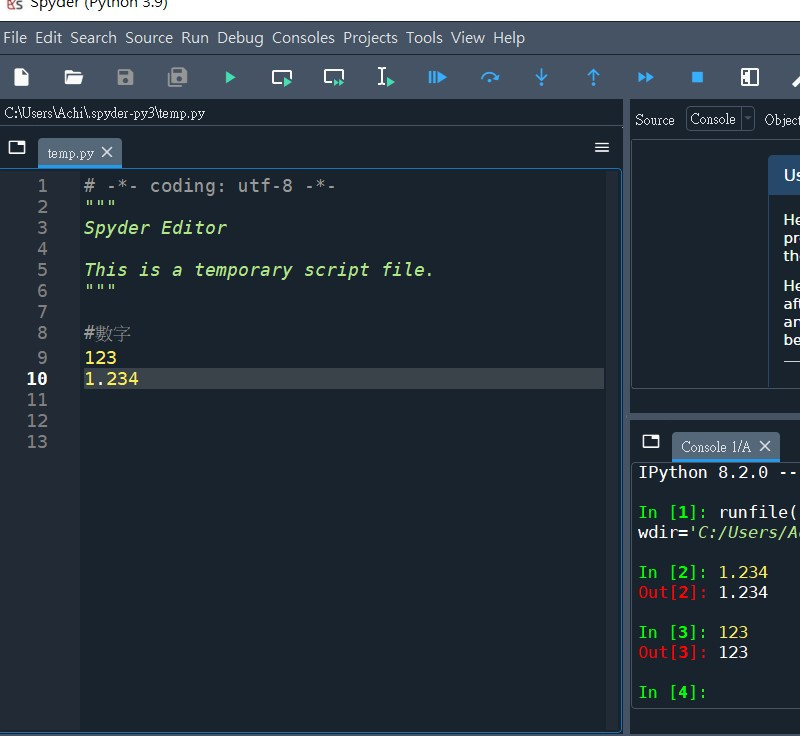Stop debugging with the square icon
This screenshot has height=736, width=800.
point(698,77)
